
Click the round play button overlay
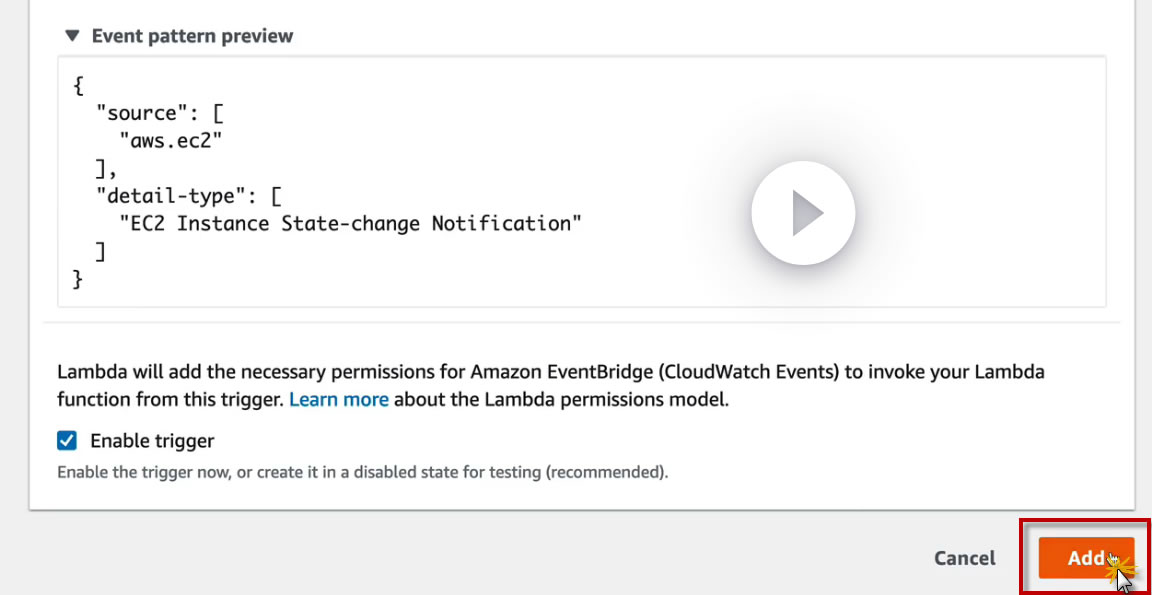[803, 213]
